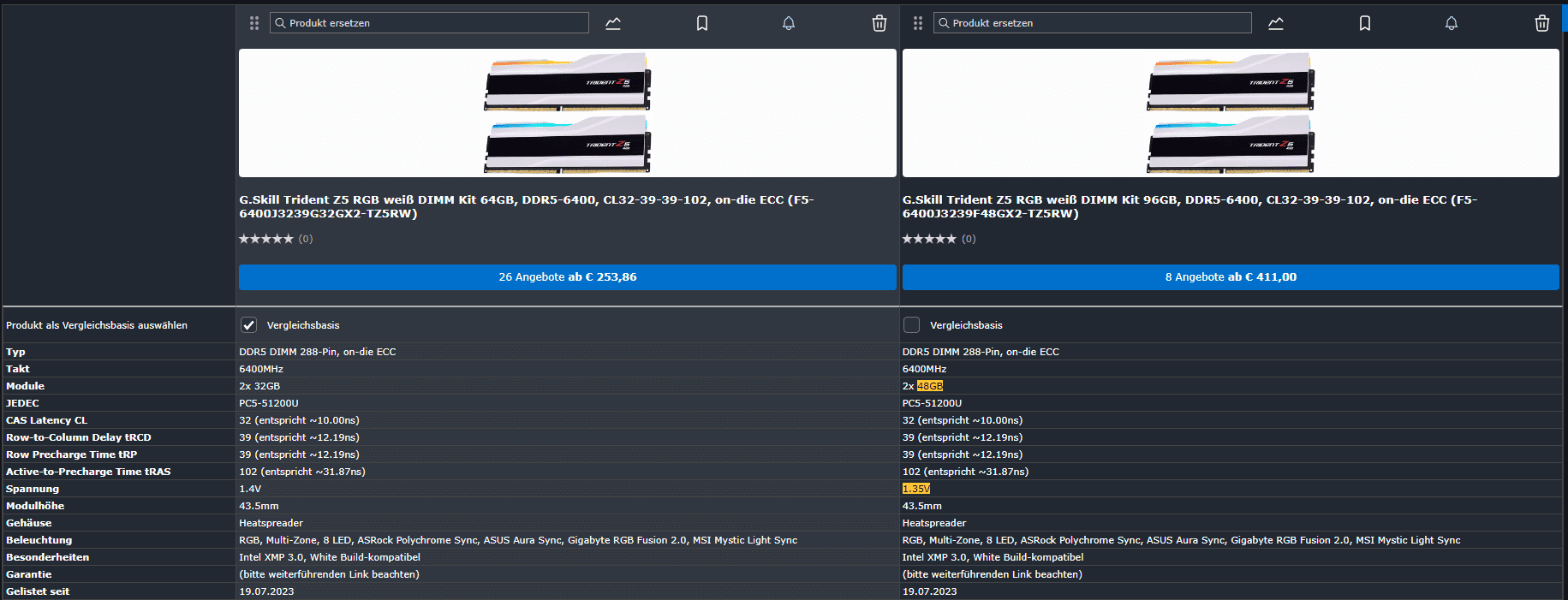Remove 96GB kit with trash icon
The image size is (1568, 600).
[1542, 23]
